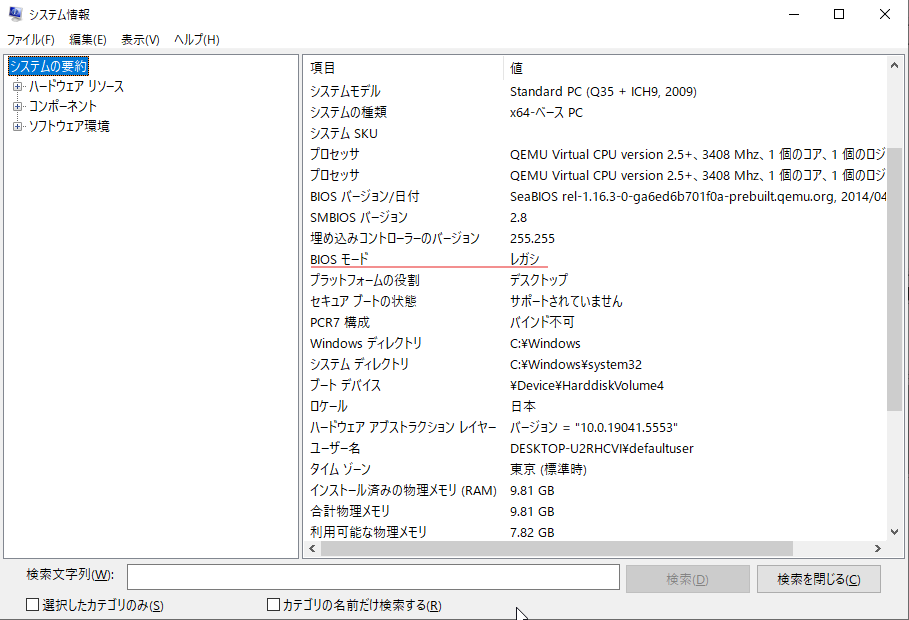Select the ブート デバイス row
The image size is (909, 620).
pyautogui.click(x=595, y=385)
